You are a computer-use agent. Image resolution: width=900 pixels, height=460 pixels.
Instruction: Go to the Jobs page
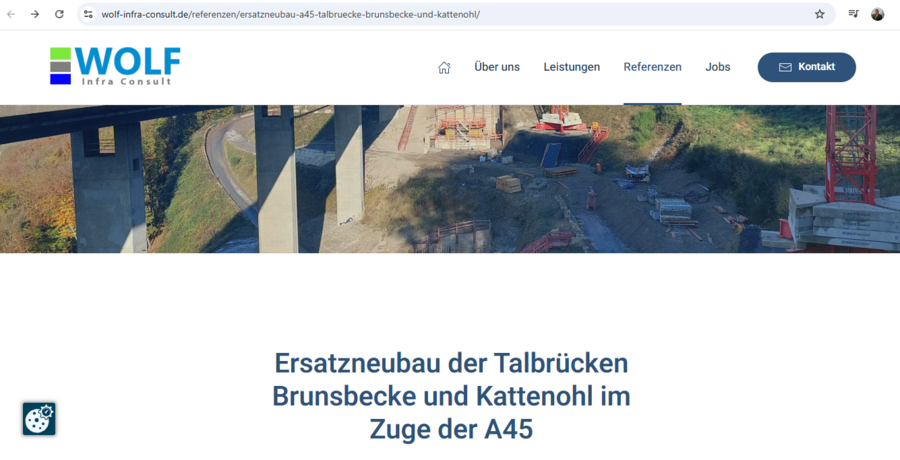coord(718,67)
